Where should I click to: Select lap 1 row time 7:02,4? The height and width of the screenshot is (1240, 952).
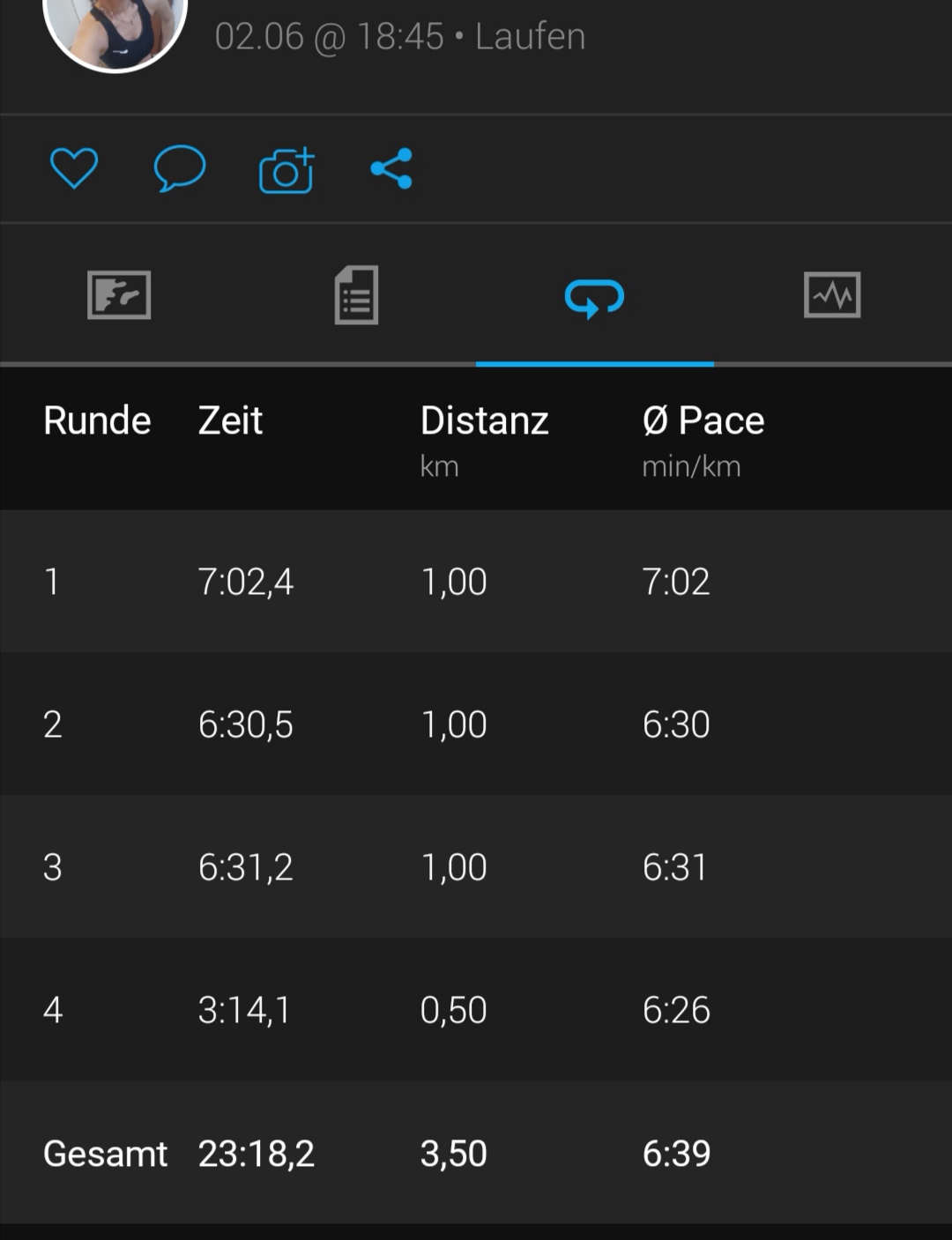246,582
